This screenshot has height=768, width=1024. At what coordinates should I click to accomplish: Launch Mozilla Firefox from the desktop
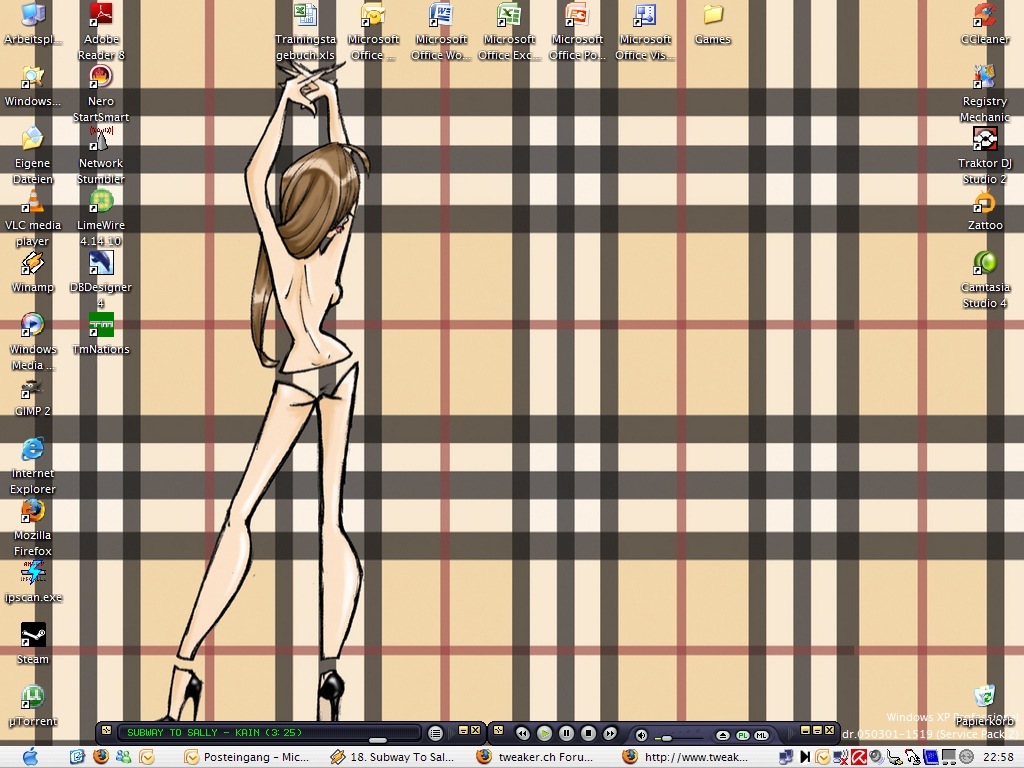(x=33, y=512)
